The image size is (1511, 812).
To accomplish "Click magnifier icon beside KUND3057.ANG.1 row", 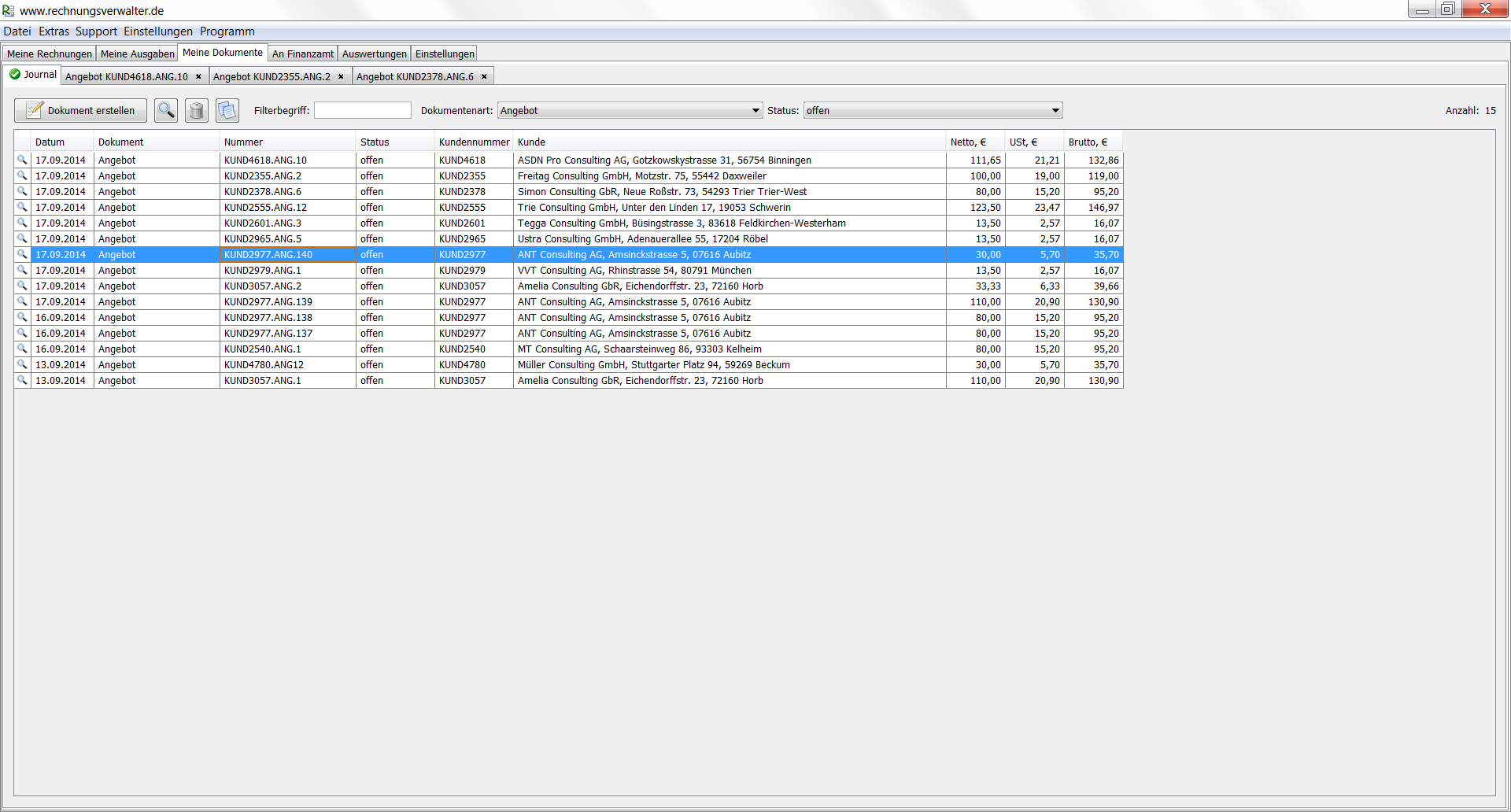I will 22,380.
